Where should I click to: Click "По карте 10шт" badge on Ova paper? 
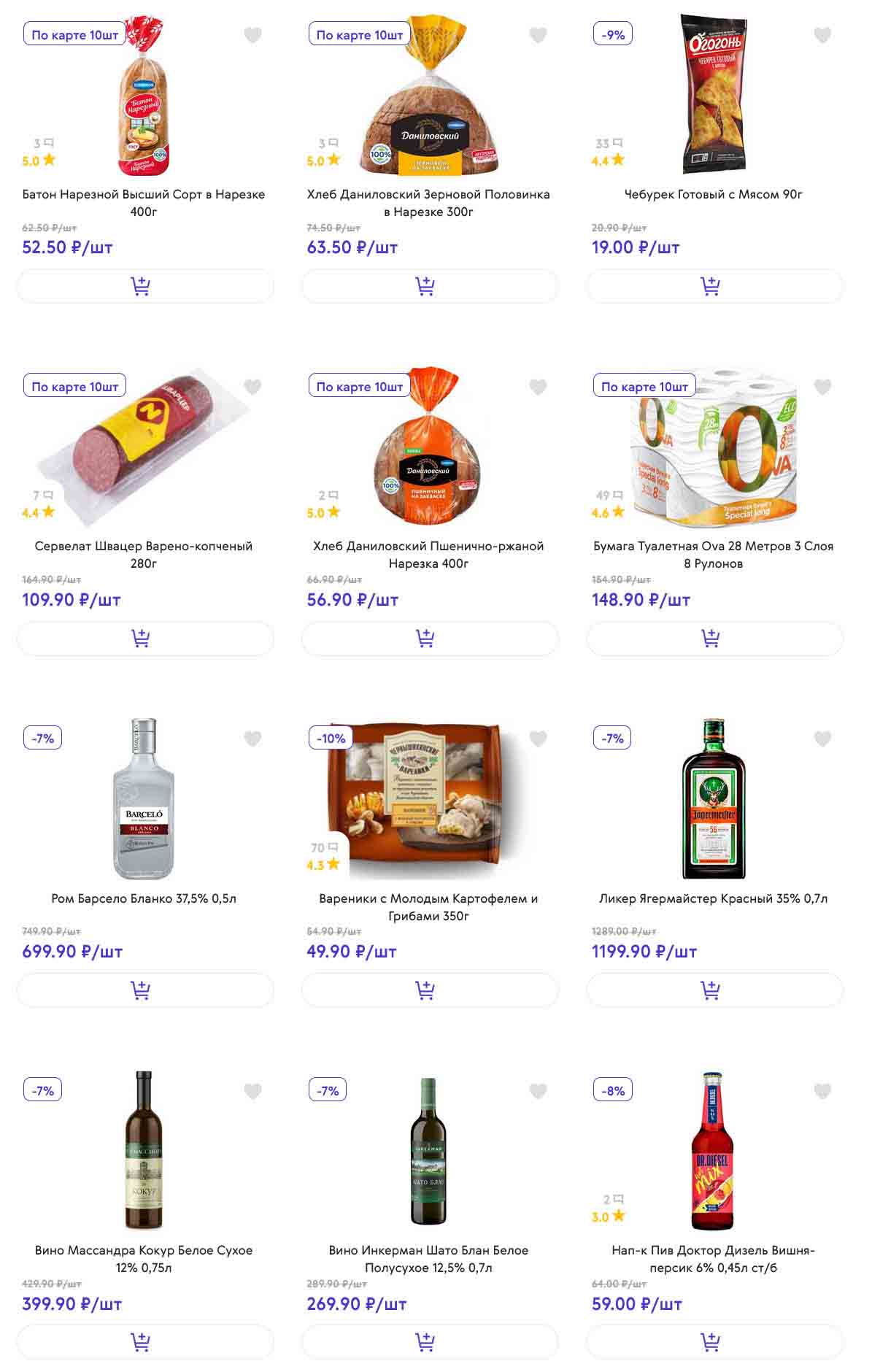644,387
